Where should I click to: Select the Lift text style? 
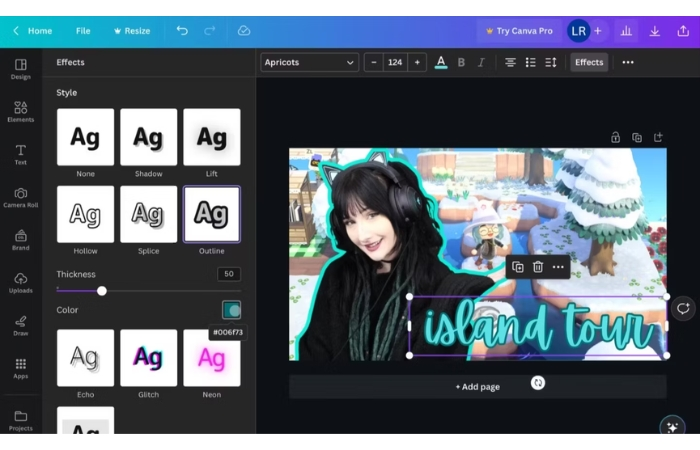point(212,137)
